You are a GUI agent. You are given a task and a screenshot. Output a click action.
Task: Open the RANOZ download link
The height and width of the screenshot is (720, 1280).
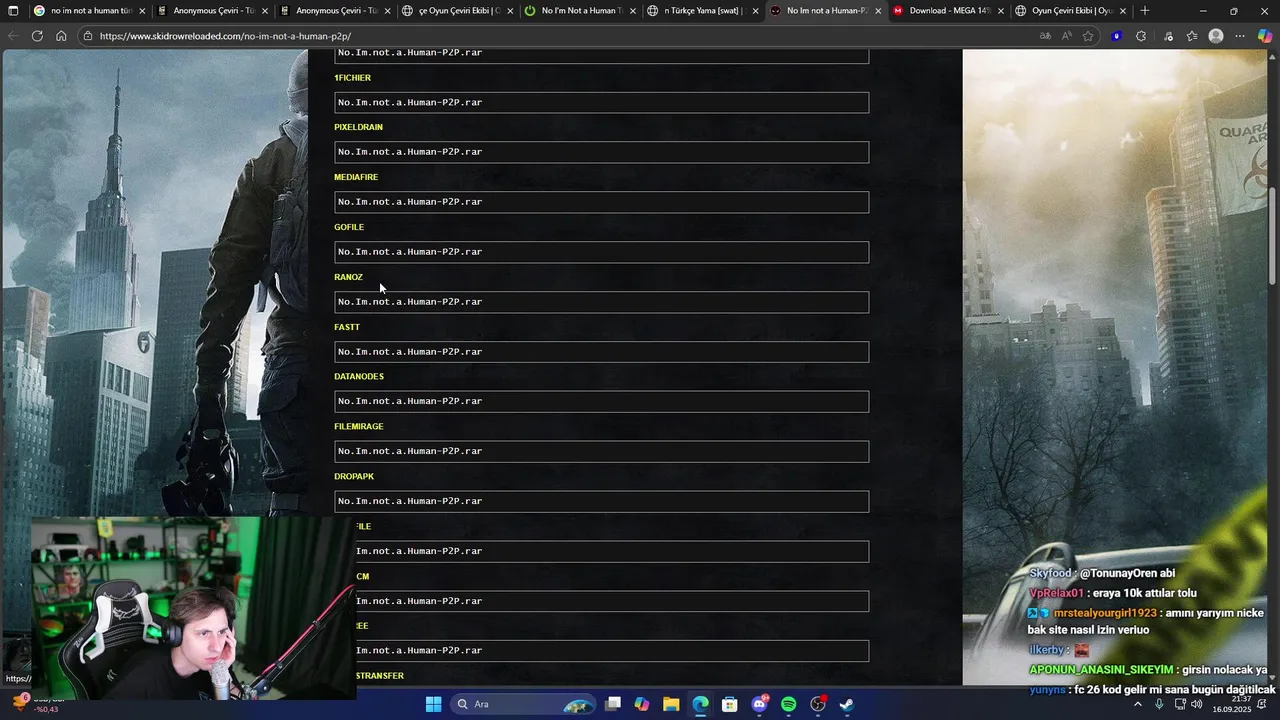(x=348, y=277)
